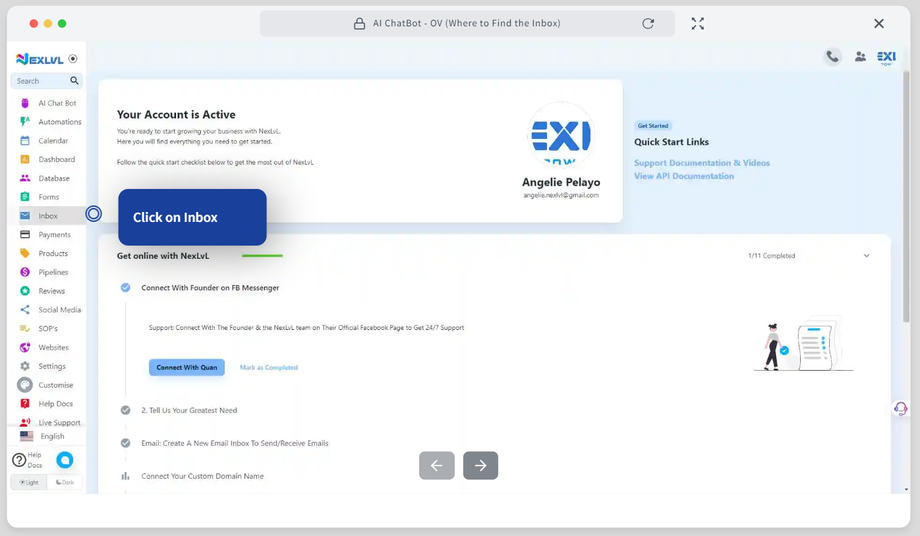Image resolution: width=920 pixels, height=536 pixels.
Task: Toggle check for Create A New Email Inbox
Action: coord(126,443)
